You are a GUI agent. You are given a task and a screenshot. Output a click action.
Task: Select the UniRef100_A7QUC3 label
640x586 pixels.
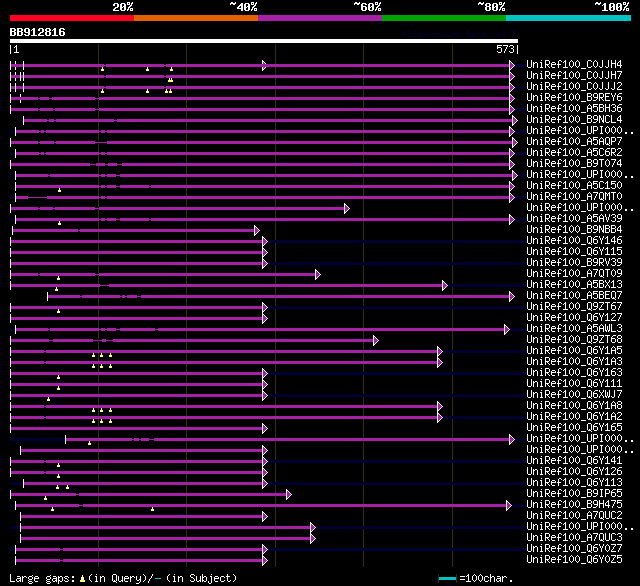click(x=574, y=538)
